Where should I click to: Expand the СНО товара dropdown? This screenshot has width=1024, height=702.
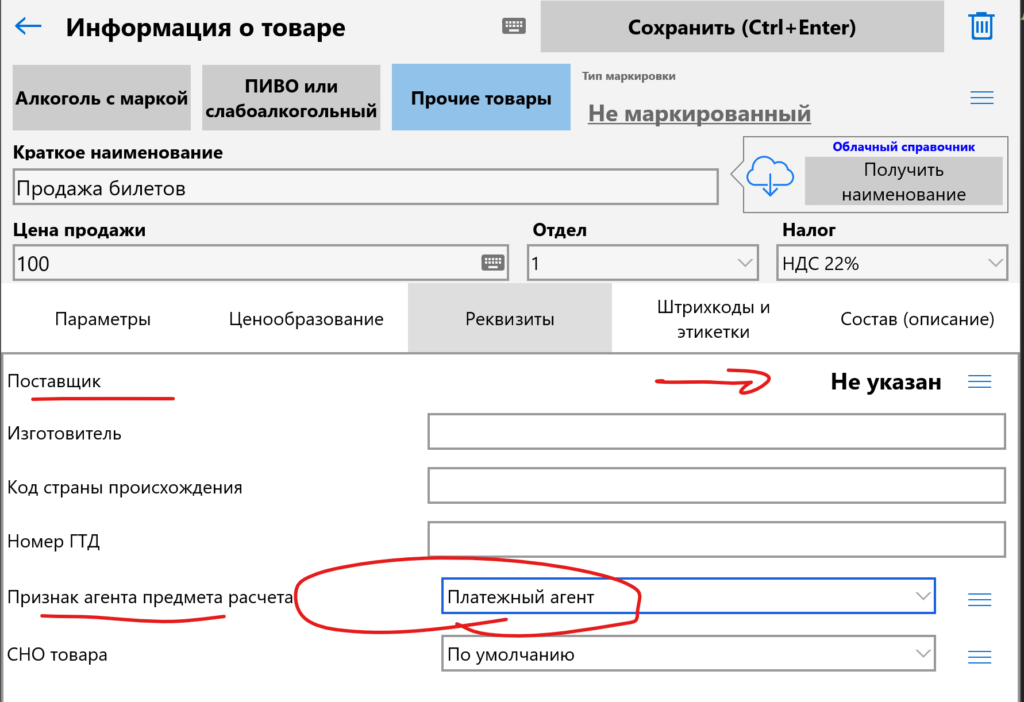click(688, 653)
